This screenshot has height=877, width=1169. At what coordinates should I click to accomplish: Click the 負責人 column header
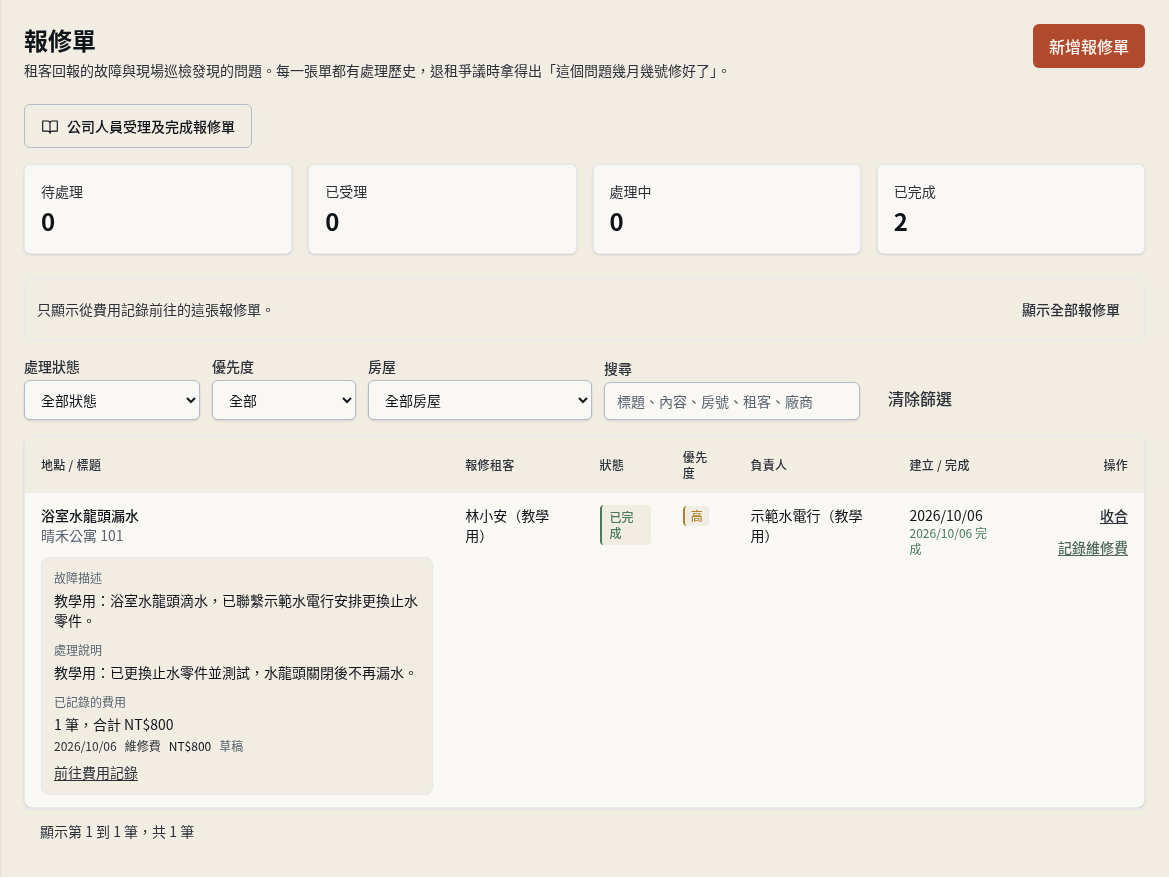coord(769,465)
